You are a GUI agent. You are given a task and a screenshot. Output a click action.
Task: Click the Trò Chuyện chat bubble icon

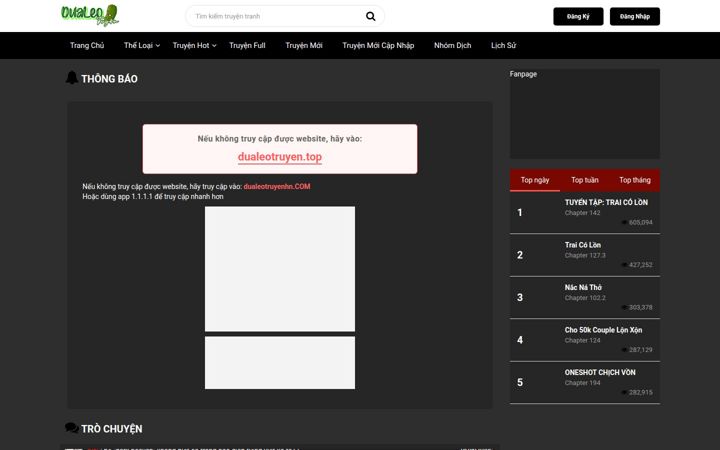72,428
